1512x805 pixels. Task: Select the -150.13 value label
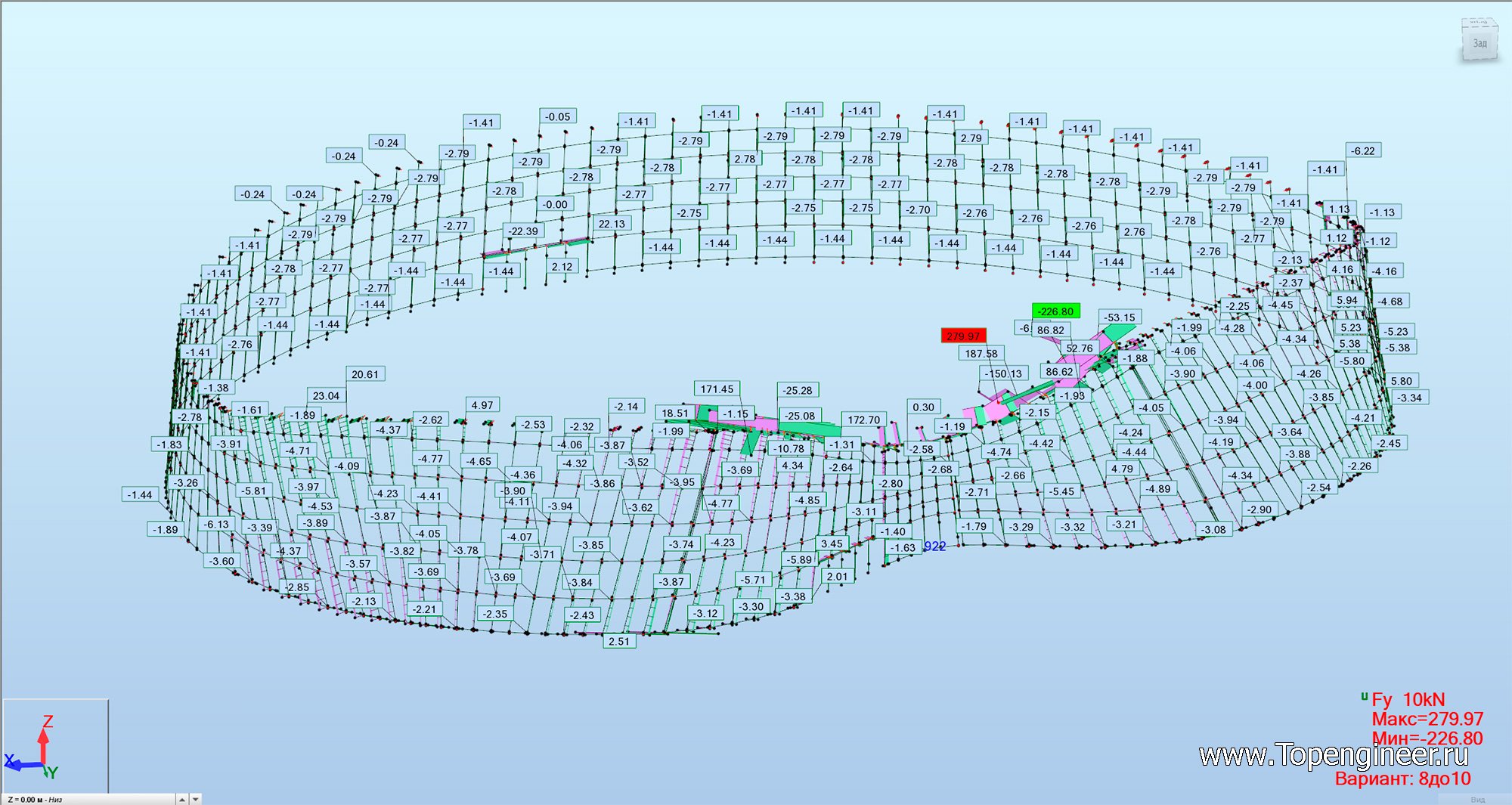(1003, 373)
